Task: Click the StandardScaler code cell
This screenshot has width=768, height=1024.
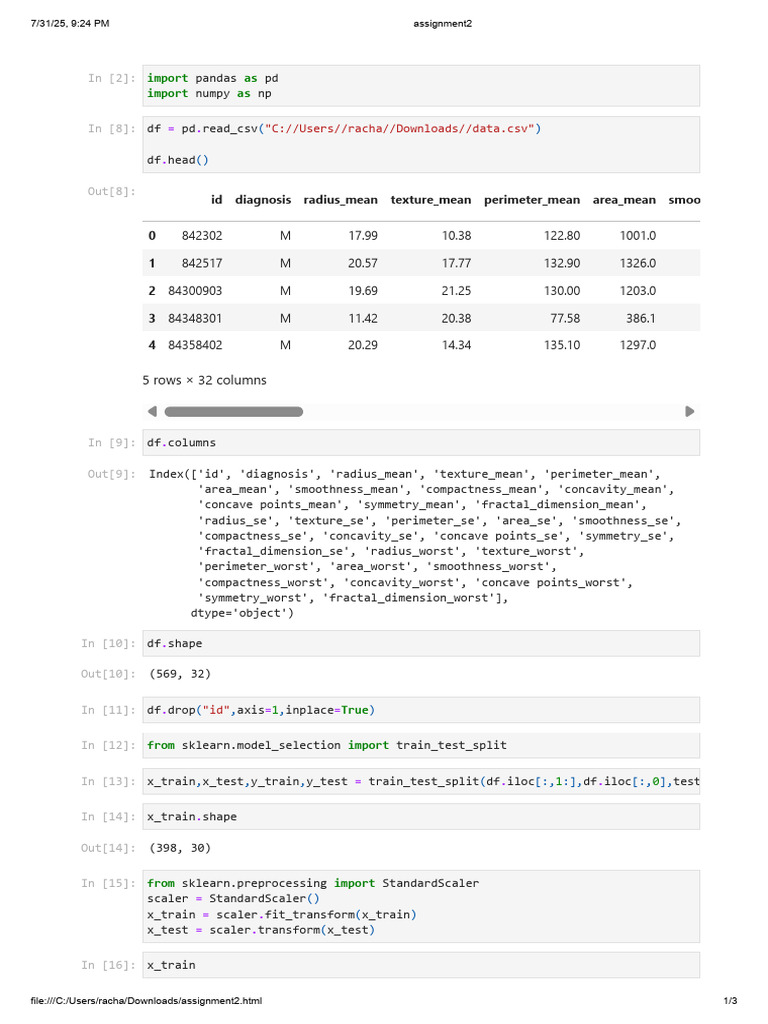Action: (x=421, y=906)
